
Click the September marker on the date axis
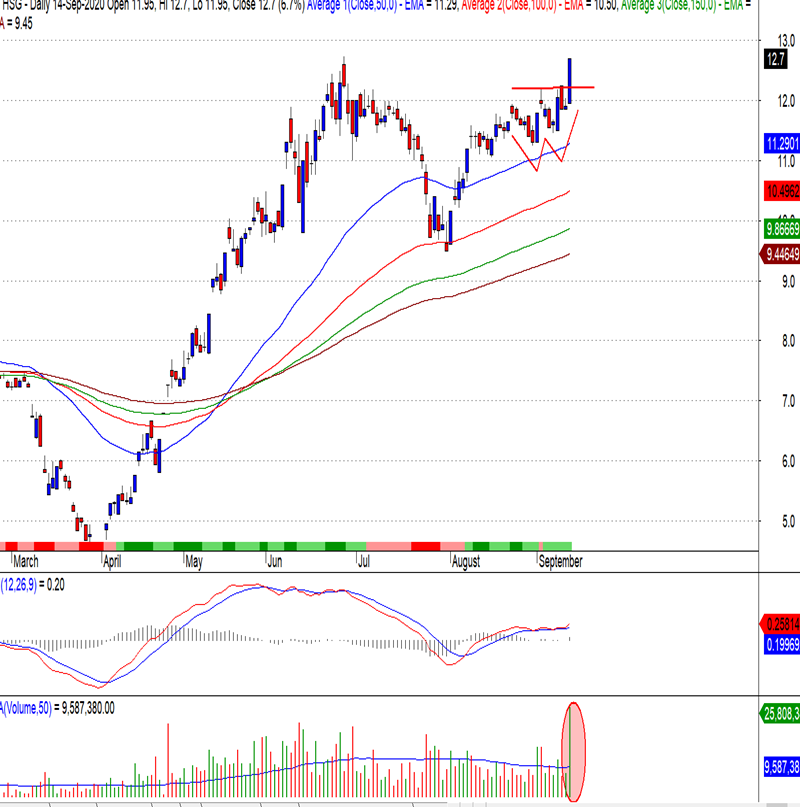(561, 562)
